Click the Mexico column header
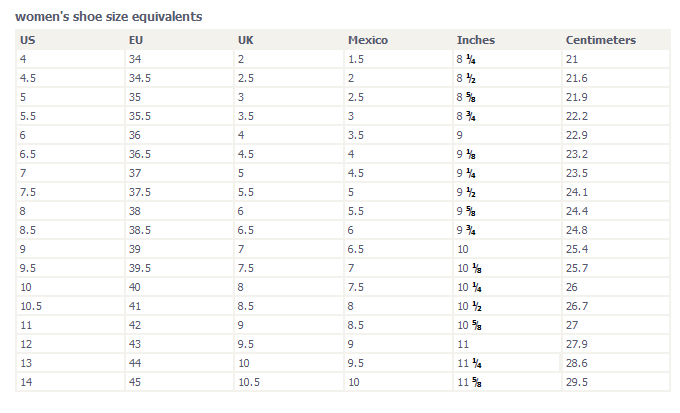The height and width of the screenshot is (413, 680). [x=367, y=41]
